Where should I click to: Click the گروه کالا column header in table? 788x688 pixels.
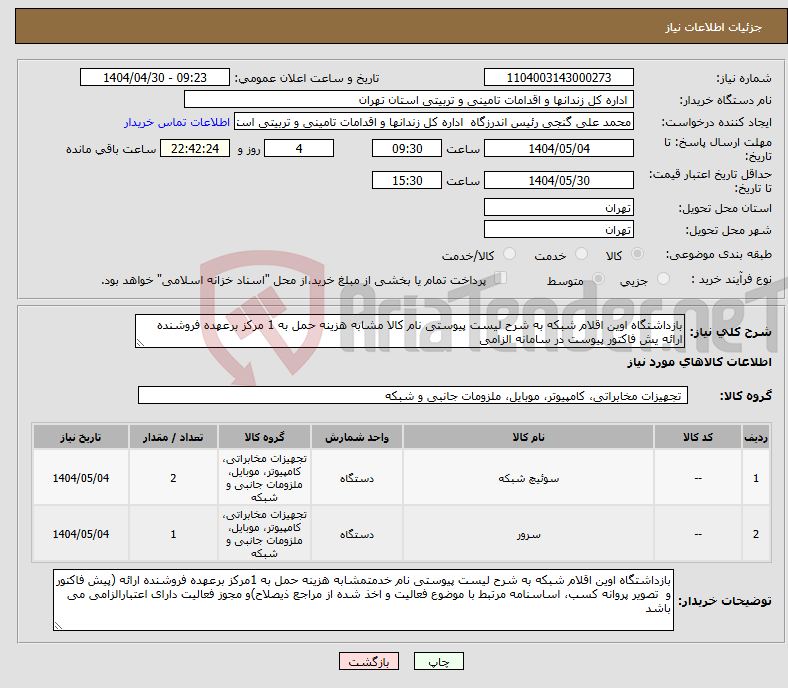click(264, 437)
